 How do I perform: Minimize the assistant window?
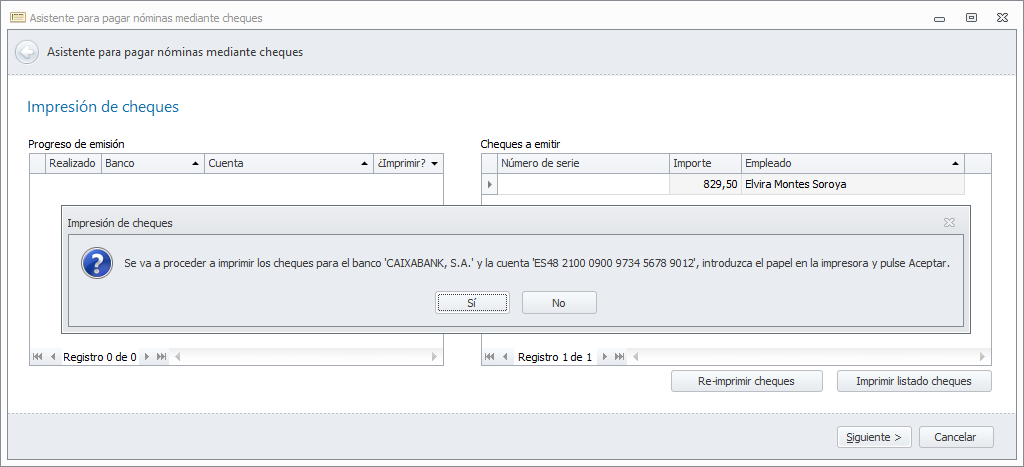coord(940,18)
